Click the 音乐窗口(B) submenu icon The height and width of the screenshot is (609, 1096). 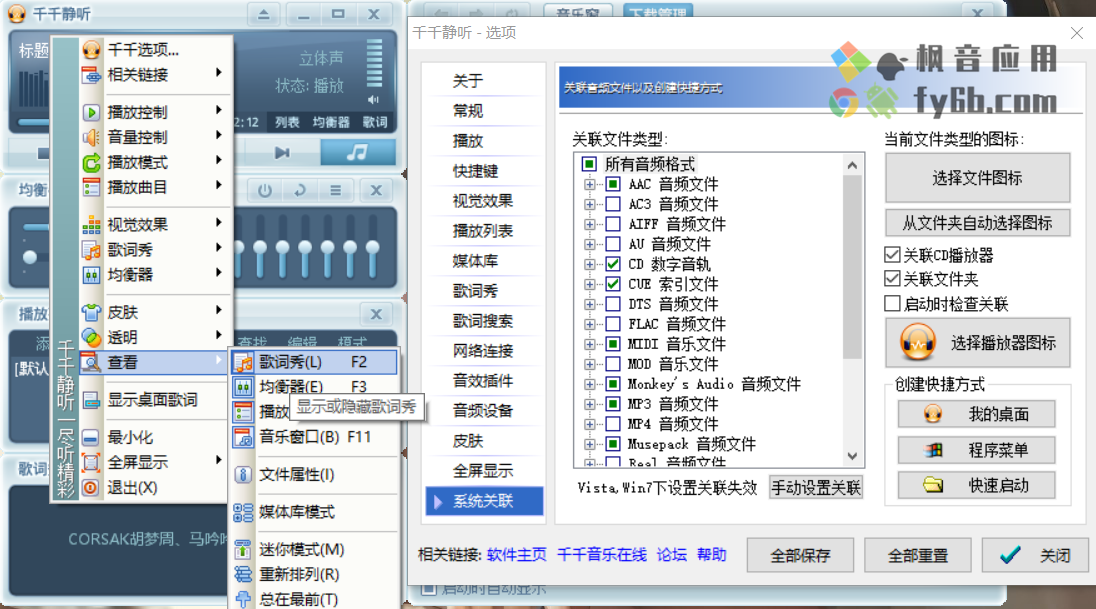(243, 437)
